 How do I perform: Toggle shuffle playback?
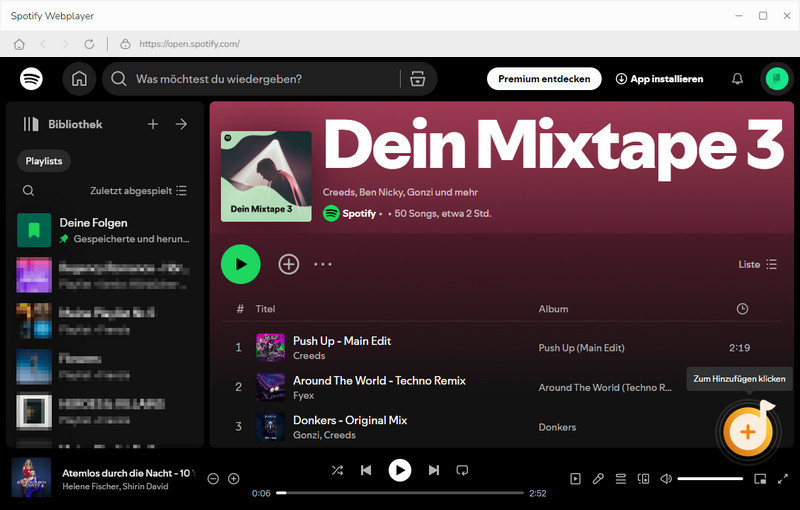pos(337,470)
